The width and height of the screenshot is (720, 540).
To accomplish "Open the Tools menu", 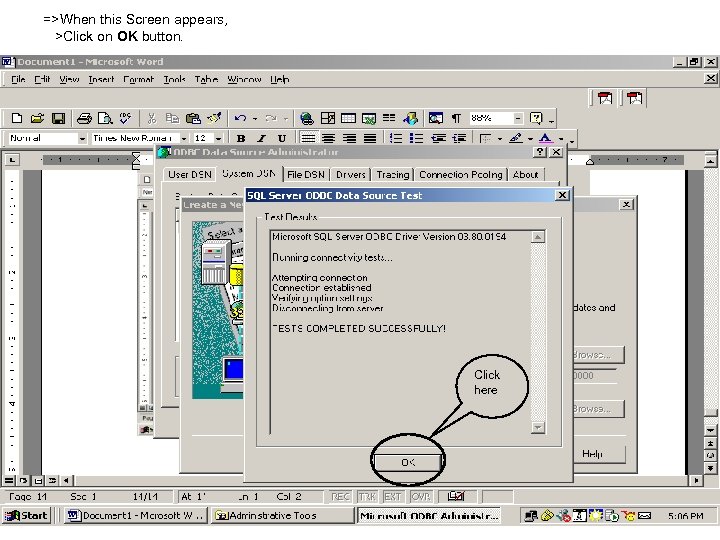I will pyautogui.click(x=174, y=79).
